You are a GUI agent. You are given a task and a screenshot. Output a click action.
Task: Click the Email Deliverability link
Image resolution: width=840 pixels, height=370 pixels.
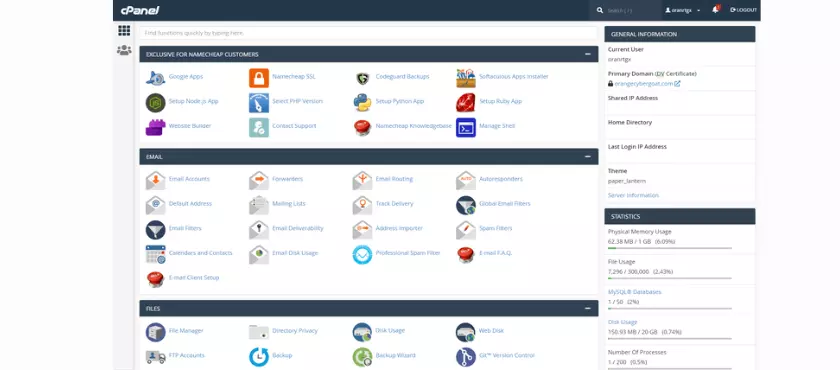(298, 228)
